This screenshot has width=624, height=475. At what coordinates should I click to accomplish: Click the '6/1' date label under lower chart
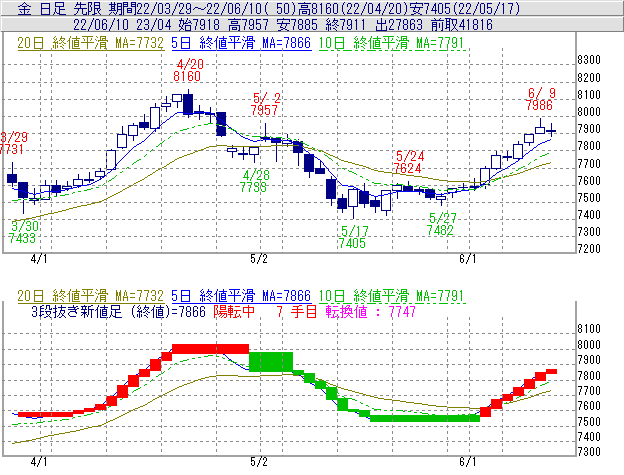click(x=468, y=462)
